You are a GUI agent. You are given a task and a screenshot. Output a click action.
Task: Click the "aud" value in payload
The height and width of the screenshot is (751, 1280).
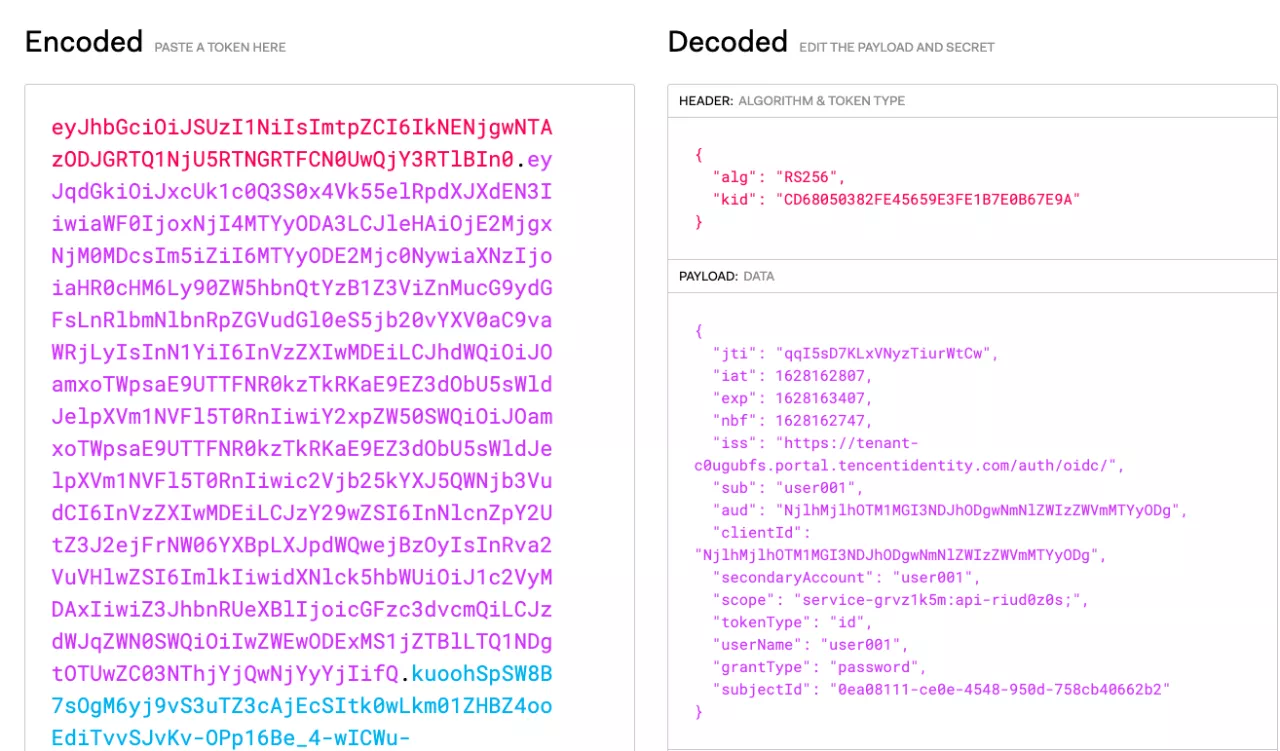981,510
